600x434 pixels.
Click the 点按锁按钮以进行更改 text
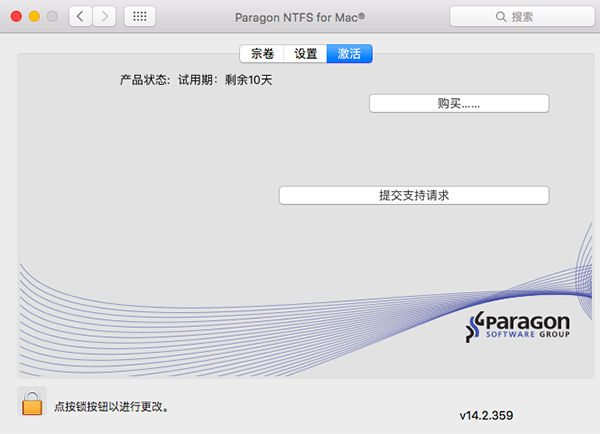111,406
